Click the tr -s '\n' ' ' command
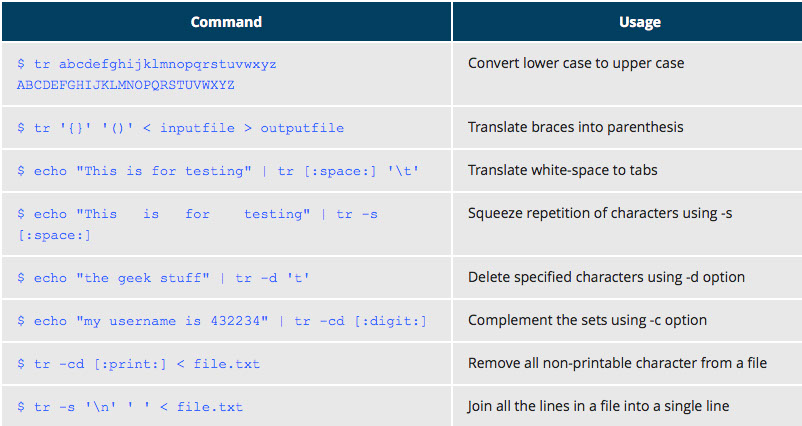The height and width of the screenshot is (426, 802). pos(130,407)
